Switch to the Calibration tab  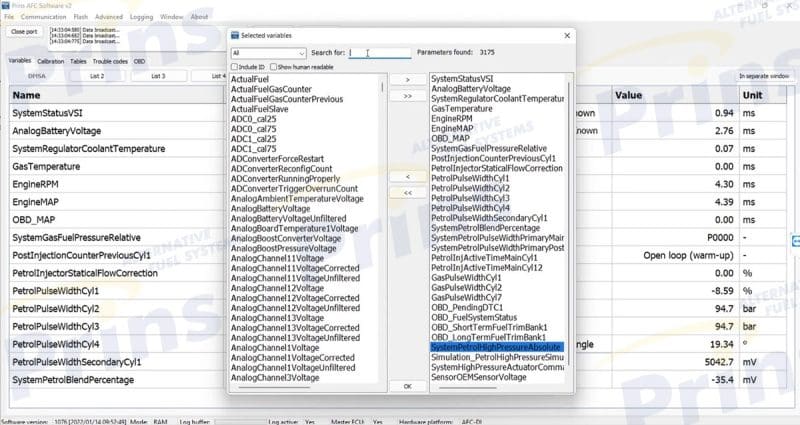point(52,61)
